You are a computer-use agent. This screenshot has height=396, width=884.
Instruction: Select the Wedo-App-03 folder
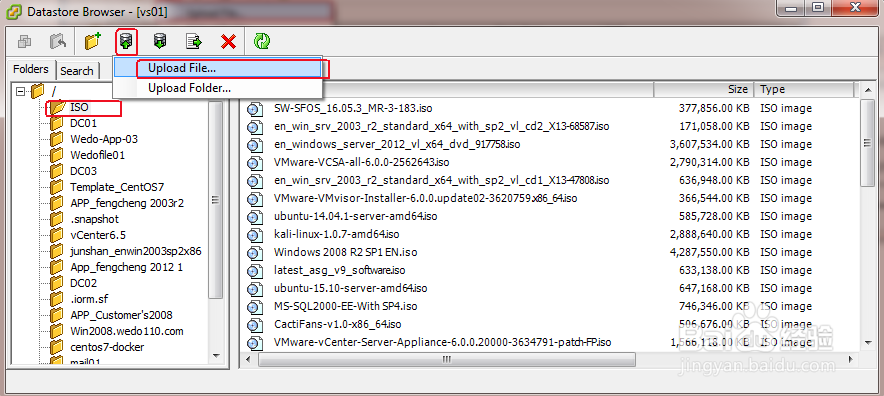[104, 139]
